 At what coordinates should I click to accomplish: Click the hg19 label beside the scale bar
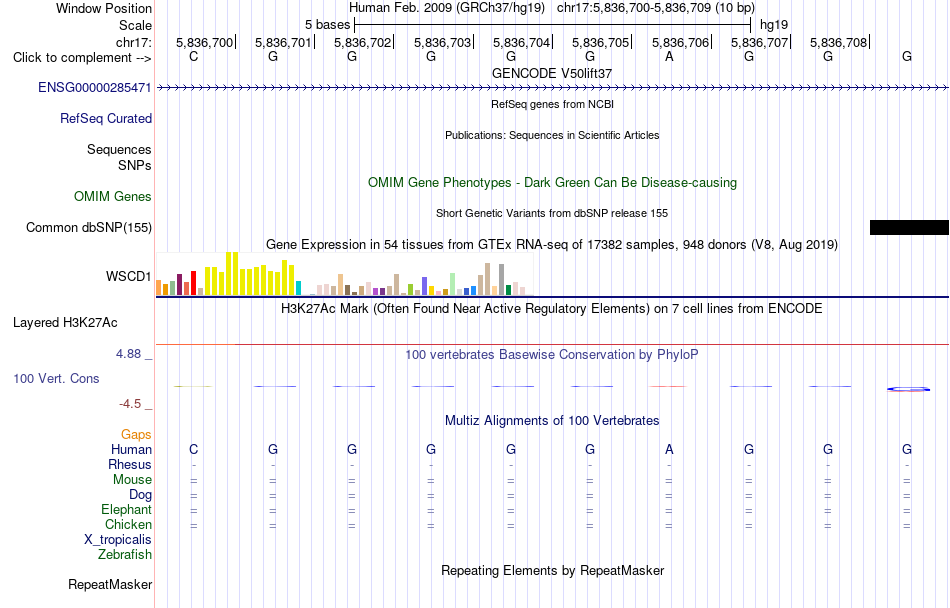click(774, 25)
